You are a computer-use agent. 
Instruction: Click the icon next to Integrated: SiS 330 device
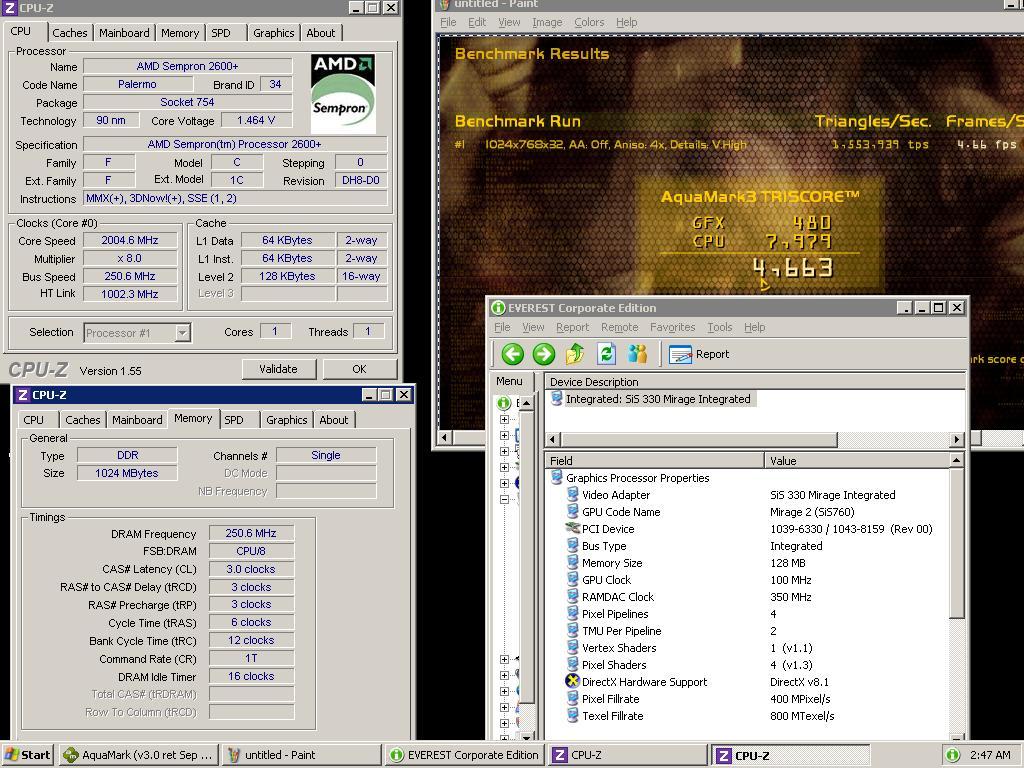[556, 398]
